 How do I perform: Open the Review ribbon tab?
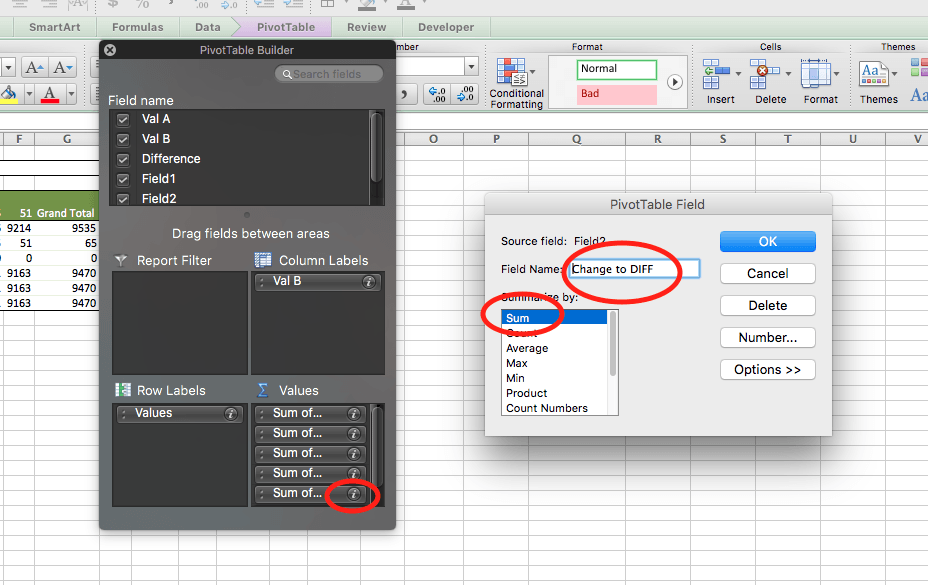pos(366,28)
